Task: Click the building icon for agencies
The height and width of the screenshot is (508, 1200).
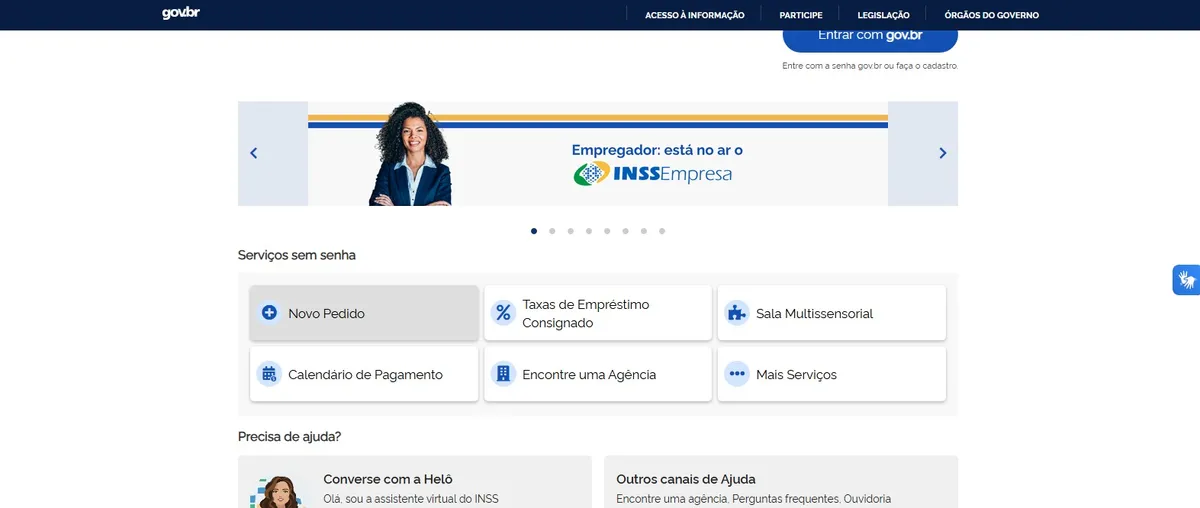Action: tap(503, 374)
